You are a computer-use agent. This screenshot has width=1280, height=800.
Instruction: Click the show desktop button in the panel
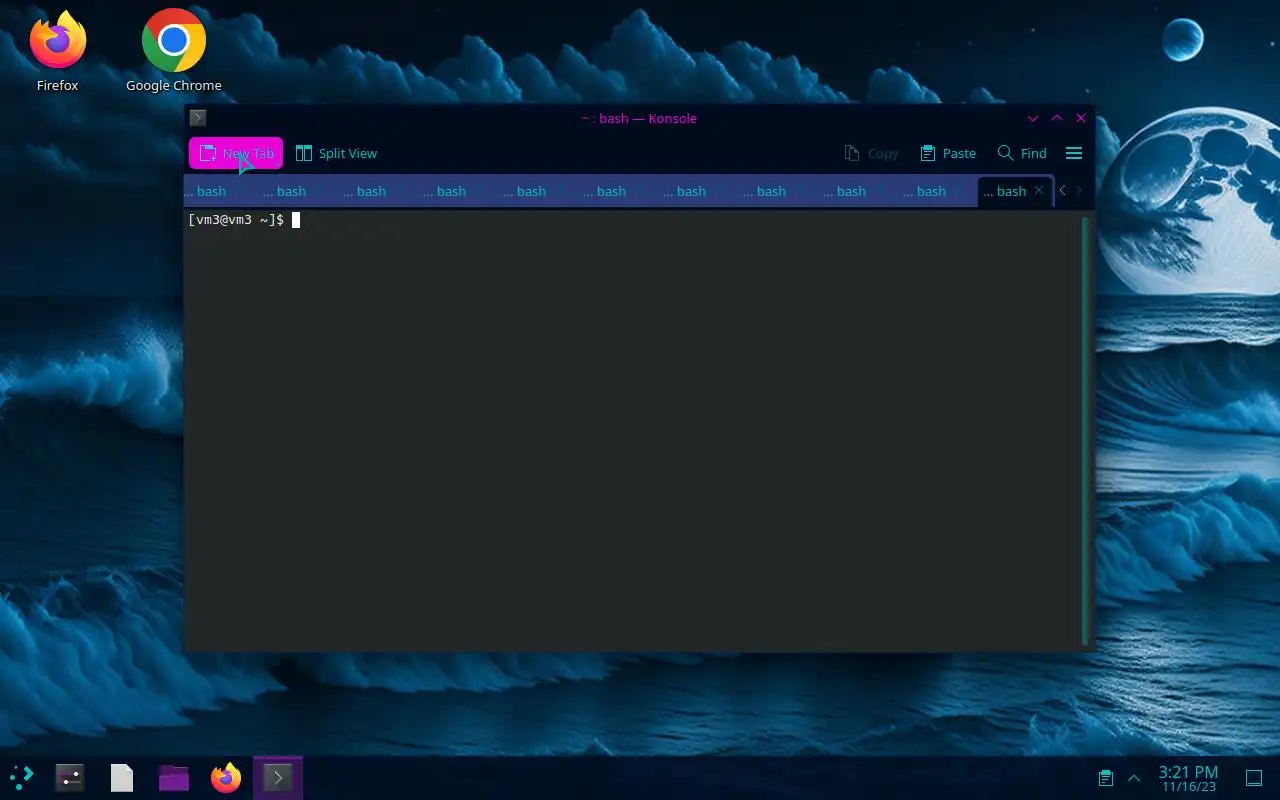[1253, 778]
